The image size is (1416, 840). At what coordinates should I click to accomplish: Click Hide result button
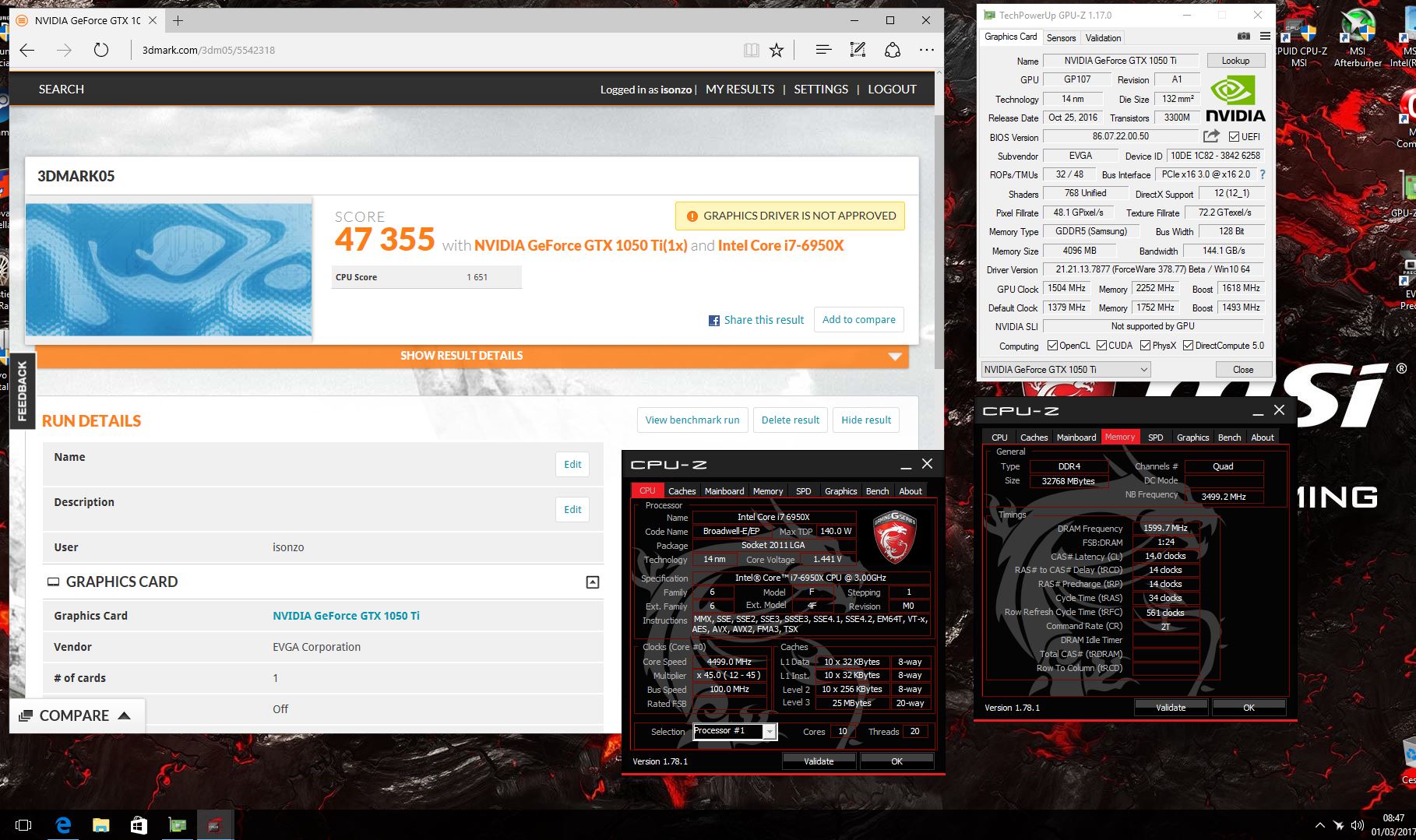[x=866, y=420]
